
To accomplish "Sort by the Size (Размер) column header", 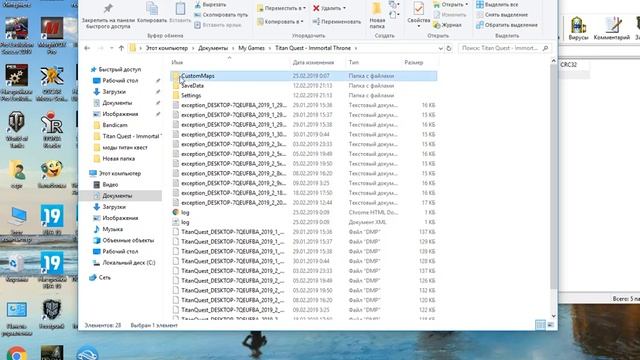I will [413, 62].
